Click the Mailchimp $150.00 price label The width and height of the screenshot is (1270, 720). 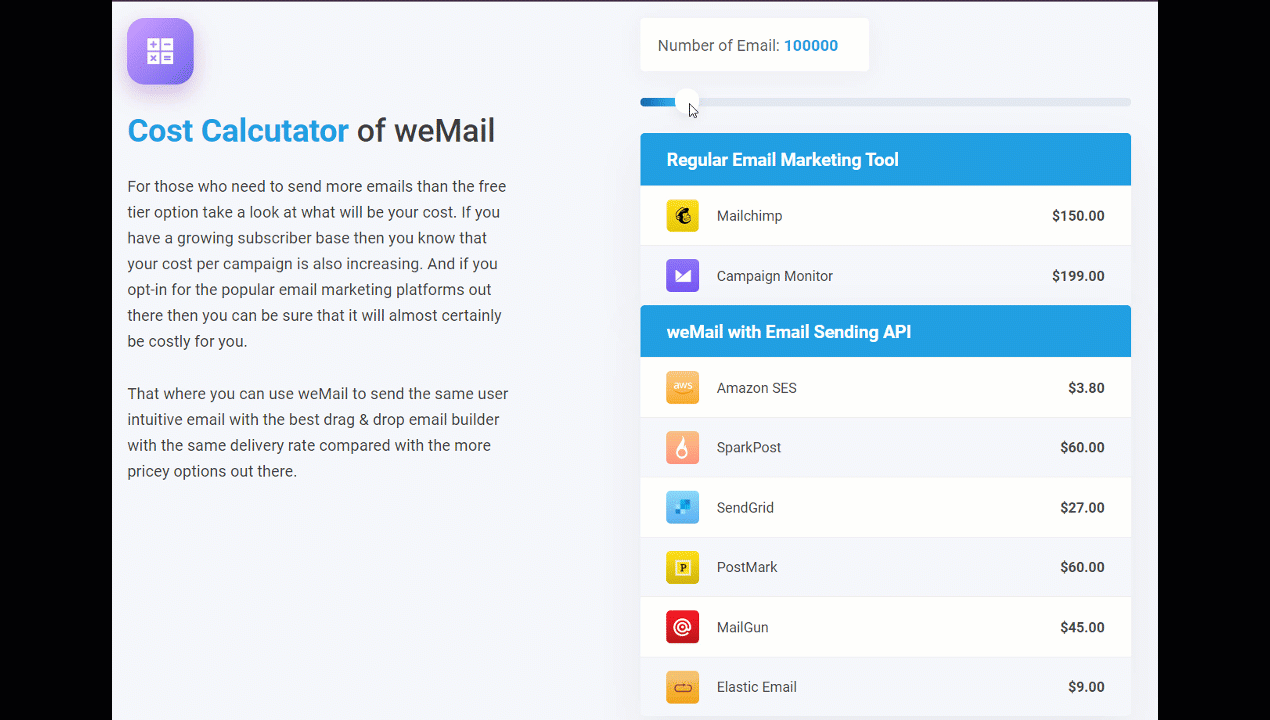click(1078, 215)
